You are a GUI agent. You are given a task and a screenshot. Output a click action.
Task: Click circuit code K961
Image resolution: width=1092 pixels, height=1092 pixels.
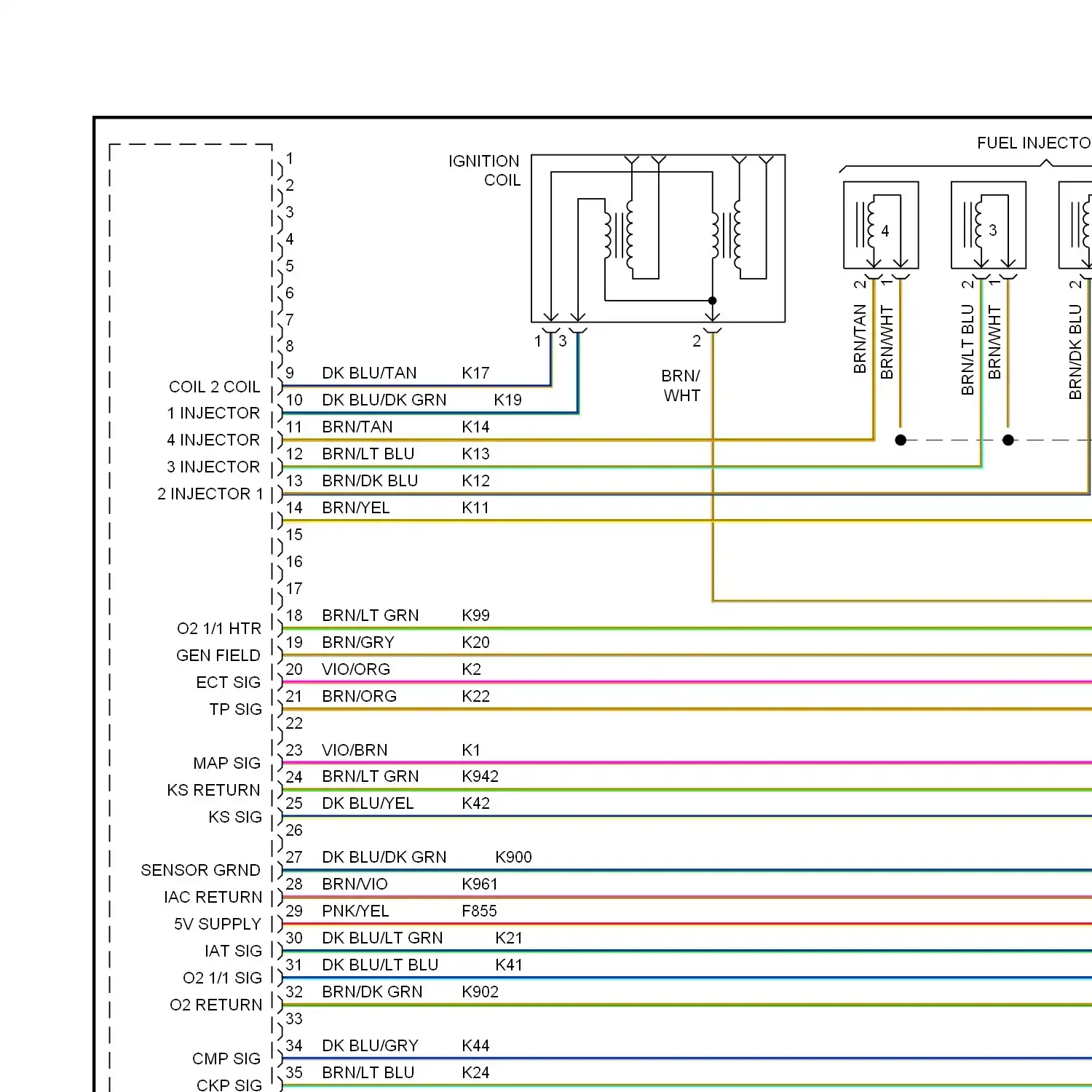(480, 884)
